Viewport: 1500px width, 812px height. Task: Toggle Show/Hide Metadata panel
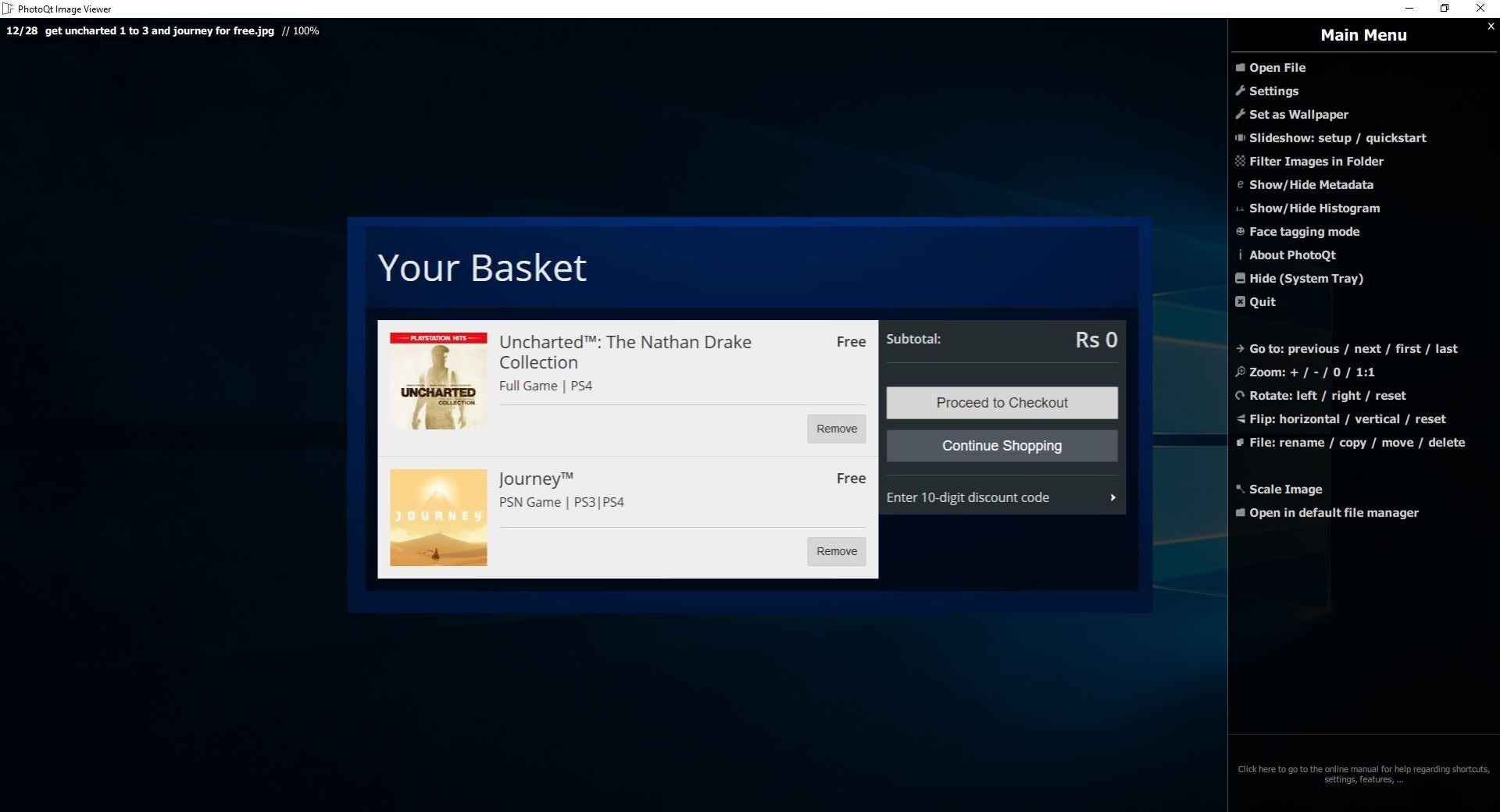(x=1310, y=185)
